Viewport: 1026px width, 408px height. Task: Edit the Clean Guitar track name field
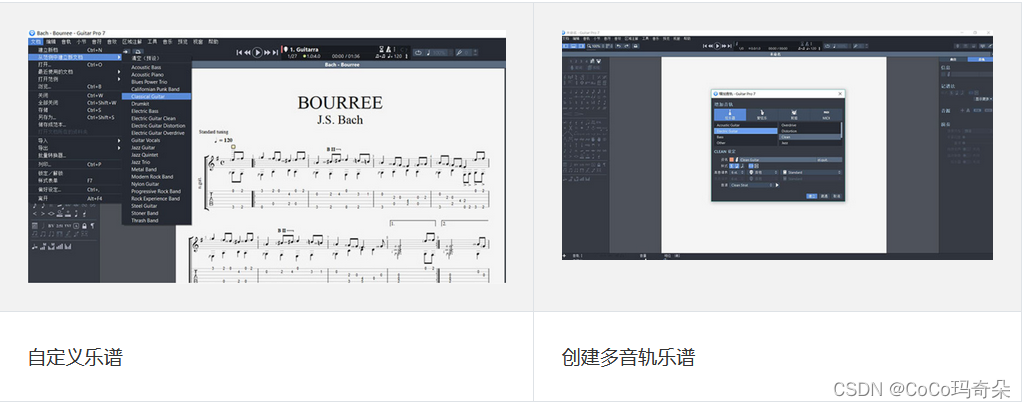[778, 160]
